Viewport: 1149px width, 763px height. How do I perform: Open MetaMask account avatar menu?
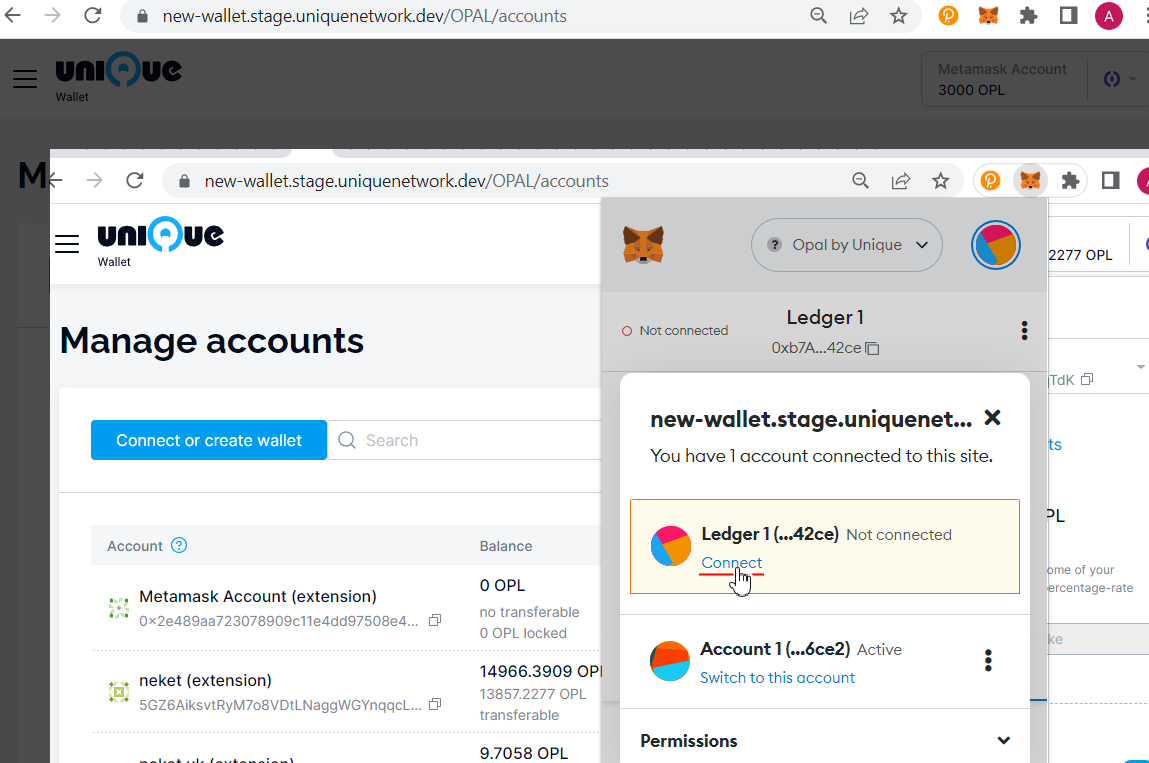(x=996, y=245)
